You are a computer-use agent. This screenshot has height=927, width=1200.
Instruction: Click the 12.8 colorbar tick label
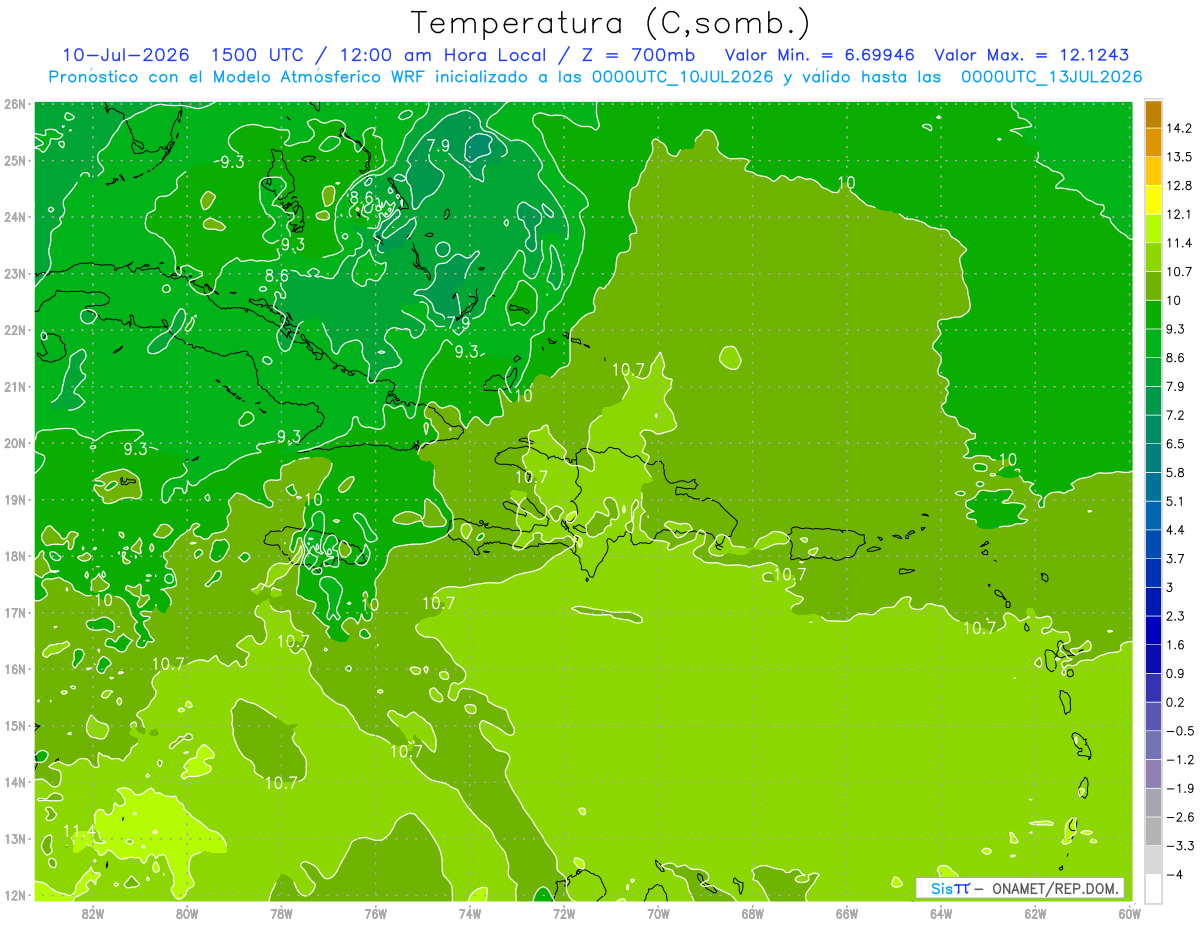(x=1180, y=186)
